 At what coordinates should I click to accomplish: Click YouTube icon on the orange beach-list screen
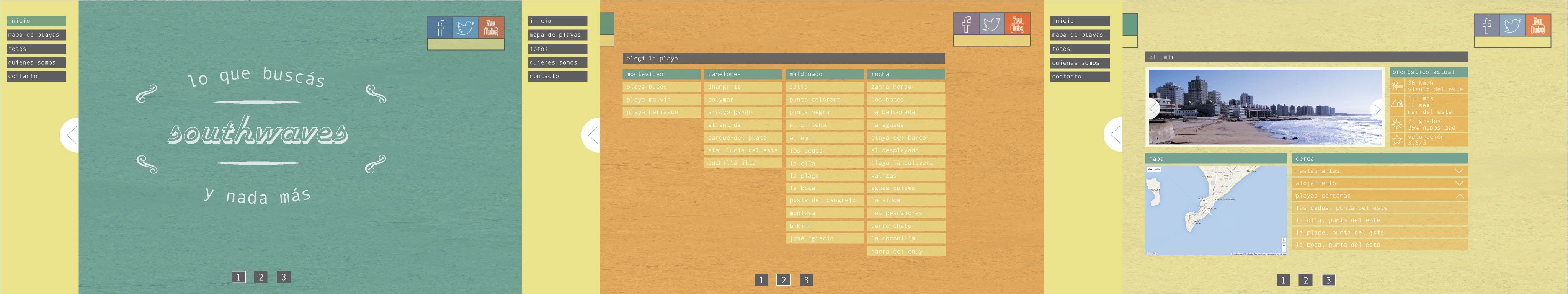(1017, 24)
